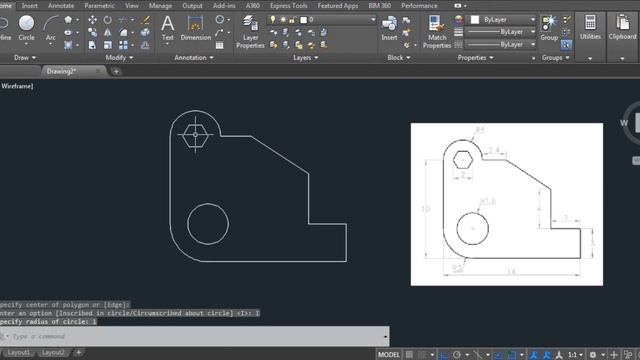Screen dimensions: 640x360
Task: Open the Annotate ribbon tab
Action: pos(61,6)
